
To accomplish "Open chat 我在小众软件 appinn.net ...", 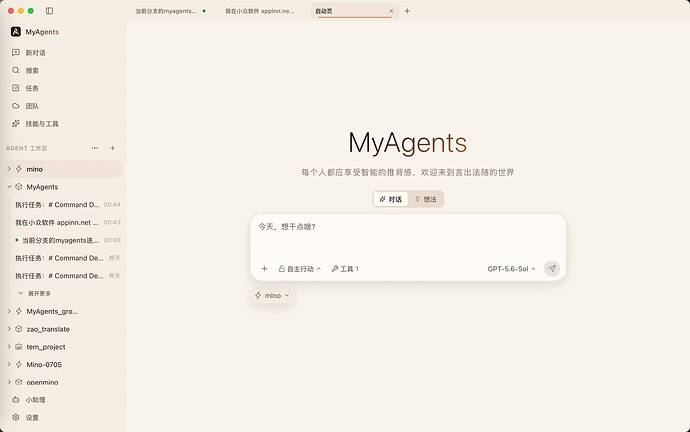I will point(67,223).
